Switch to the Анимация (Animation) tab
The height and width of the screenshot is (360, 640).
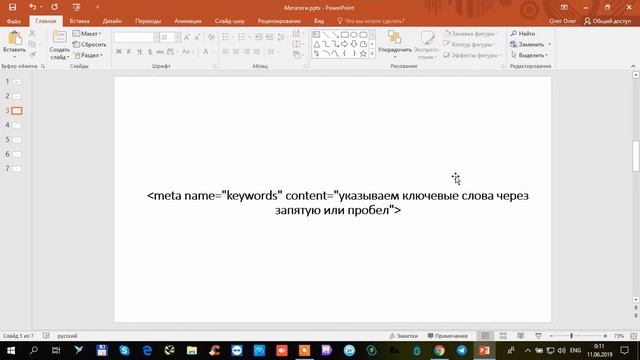188,21
